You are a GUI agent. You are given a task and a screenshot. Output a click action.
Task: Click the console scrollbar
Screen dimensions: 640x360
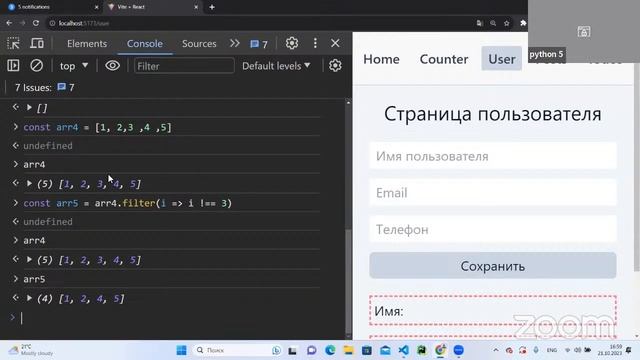click(x=348, y=282)
